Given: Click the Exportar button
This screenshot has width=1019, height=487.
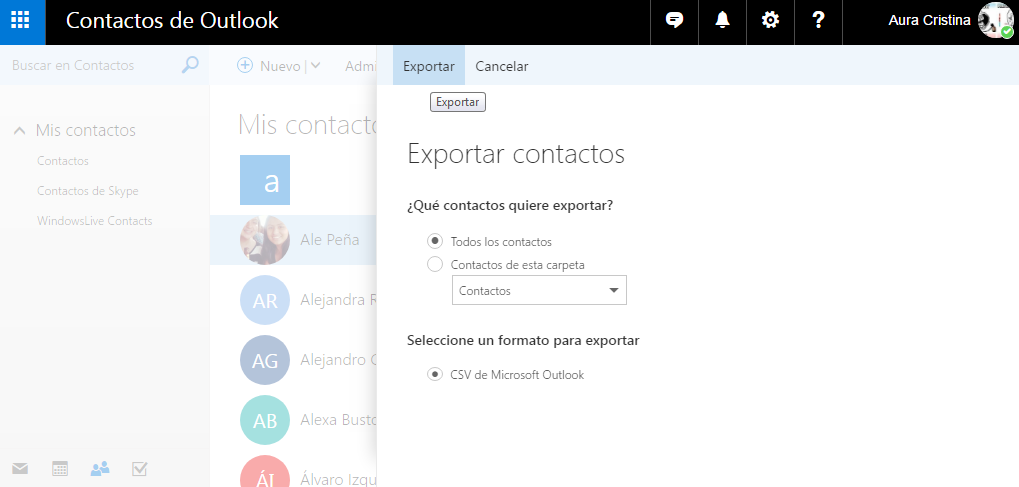Looking at the screenshot, I should [428, 66].
